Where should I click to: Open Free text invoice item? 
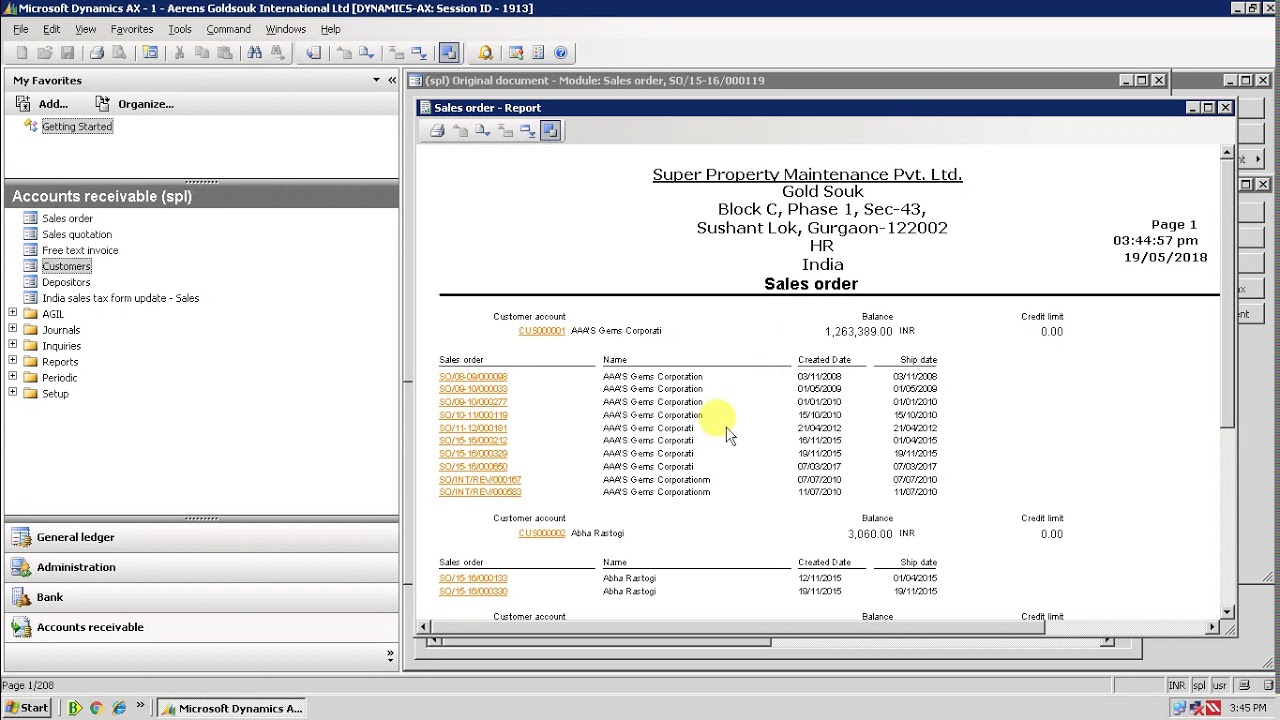click(80, 250)
